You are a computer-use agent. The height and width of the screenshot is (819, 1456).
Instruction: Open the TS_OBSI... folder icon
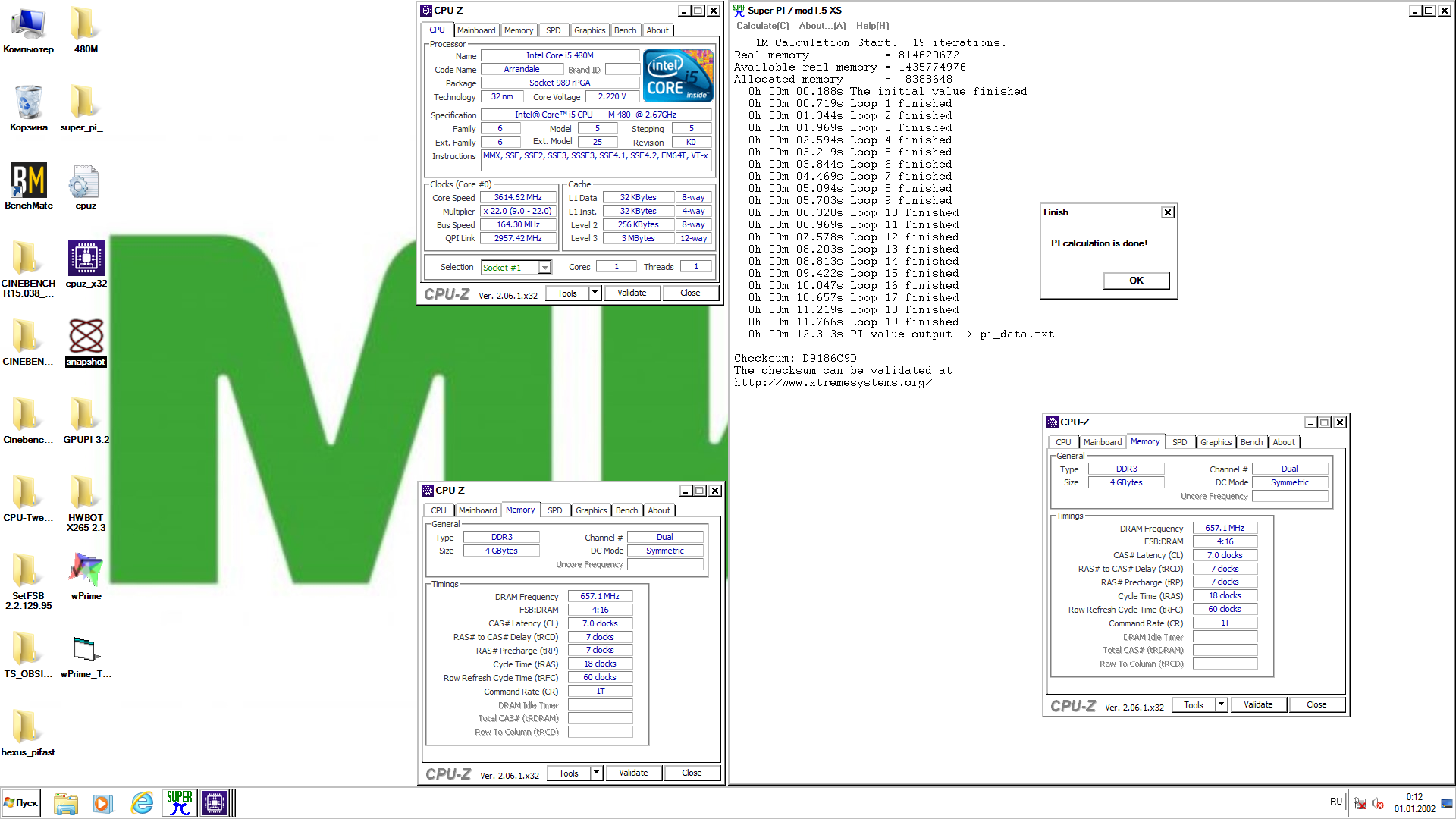pos(28,655)
